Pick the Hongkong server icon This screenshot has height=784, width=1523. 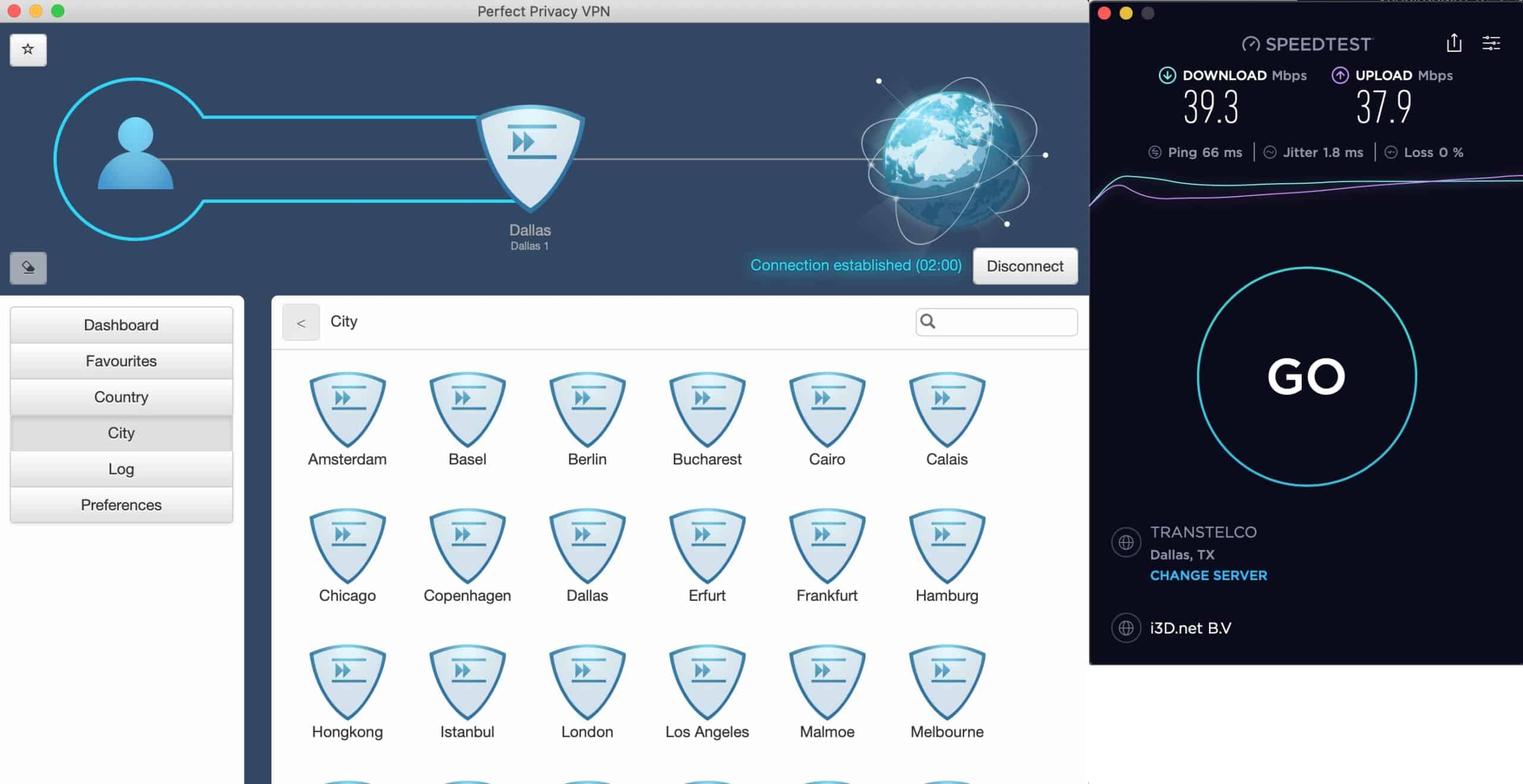tap(347, 682)
